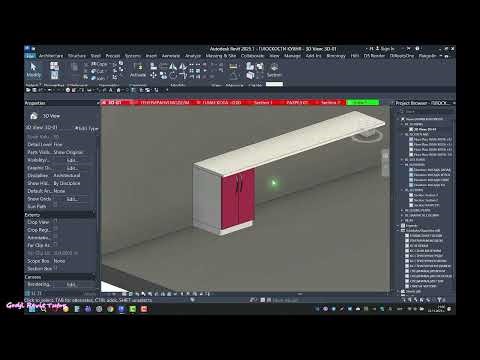Select the Modify arrow tool
480x360 pixels.
(33, 70)
